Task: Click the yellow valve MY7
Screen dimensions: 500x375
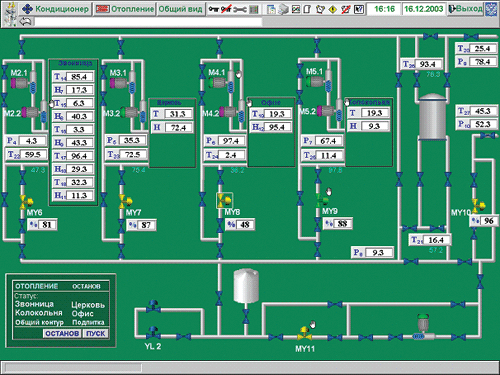Action: [125, 201]
